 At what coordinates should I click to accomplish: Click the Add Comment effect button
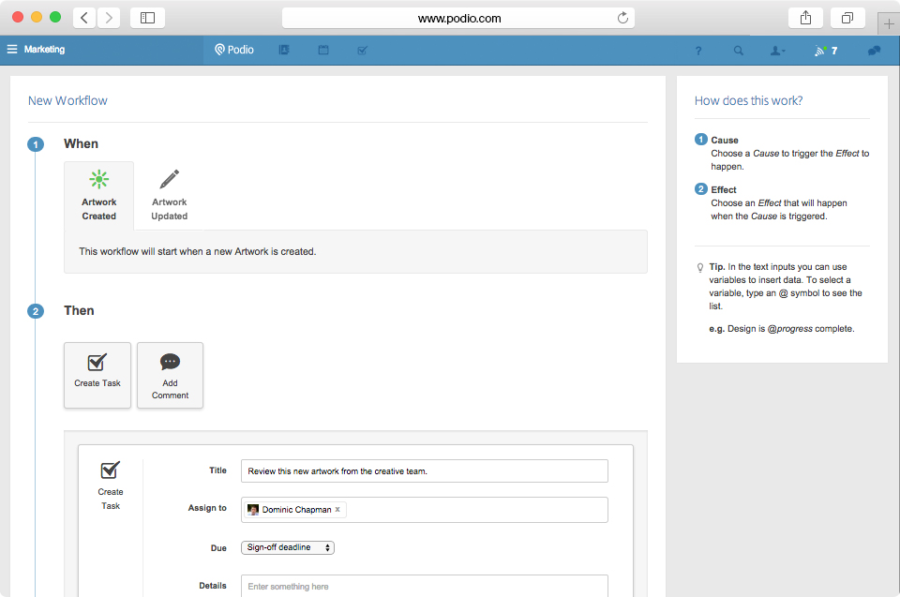click(170, 375)
